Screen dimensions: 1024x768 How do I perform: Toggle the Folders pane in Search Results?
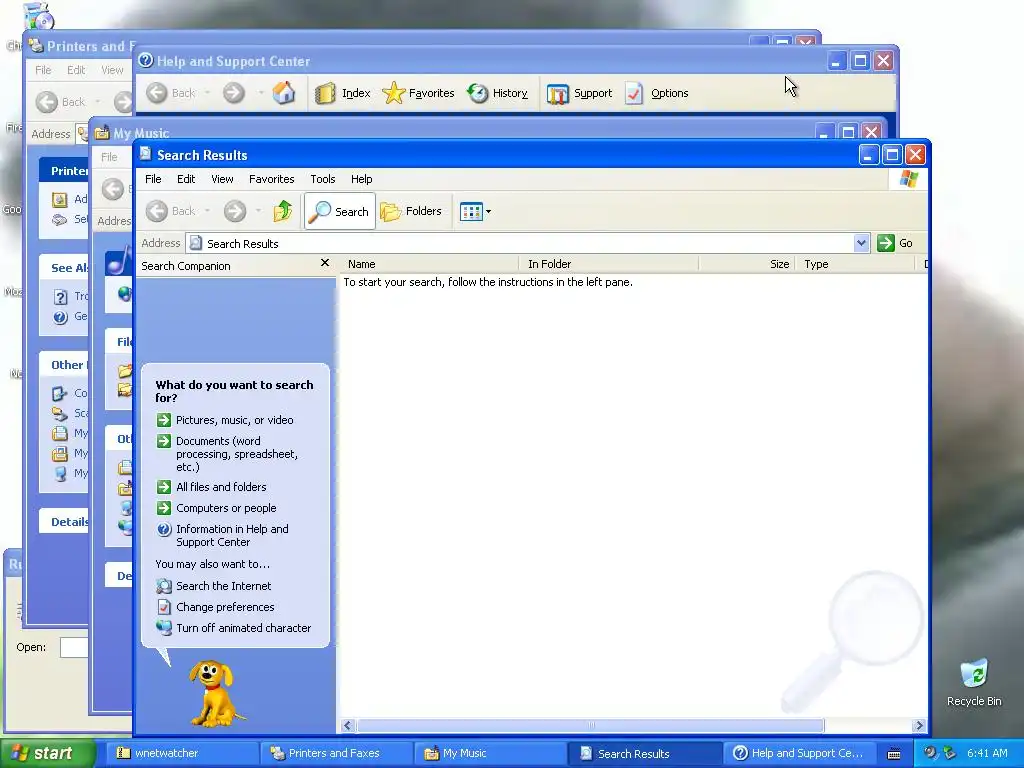[x=411, y=211]
